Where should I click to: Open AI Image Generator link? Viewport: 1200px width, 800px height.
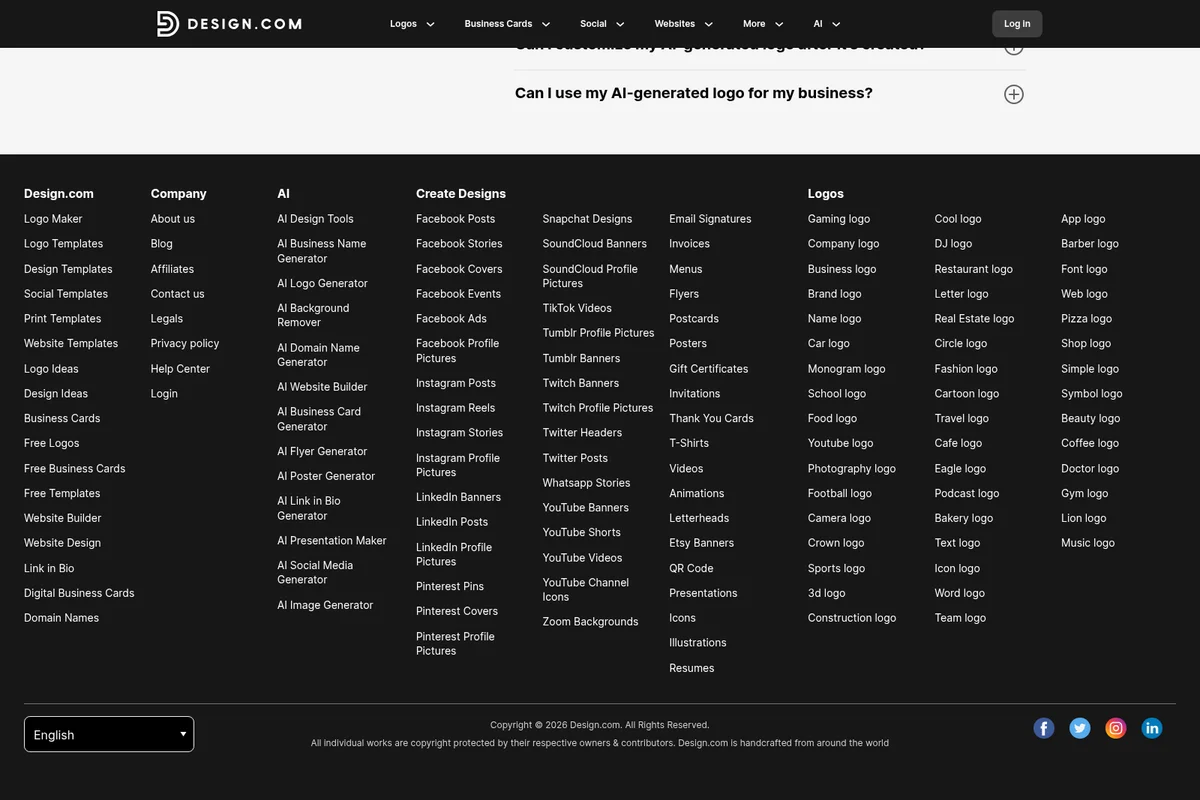point(325,605)
